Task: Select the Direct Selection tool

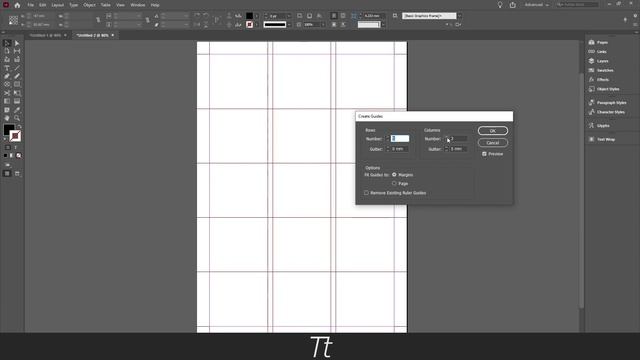Action: click(17, 43)
